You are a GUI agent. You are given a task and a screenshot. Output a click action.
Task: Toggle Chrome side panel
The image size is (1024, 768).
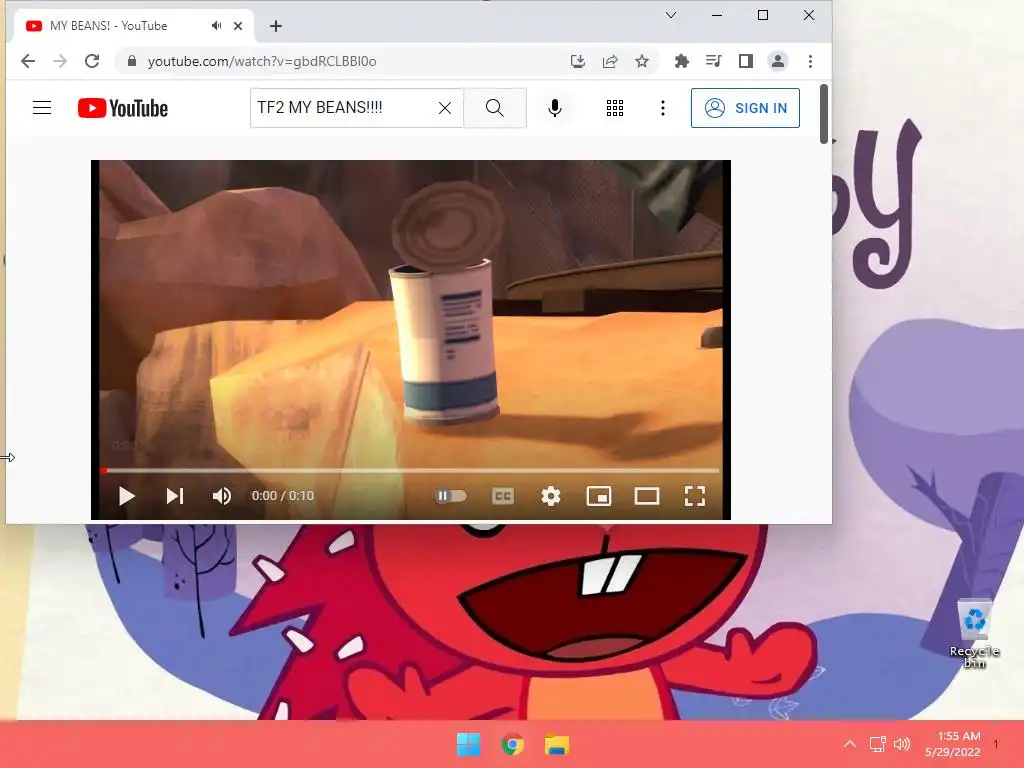pos(745,61)
